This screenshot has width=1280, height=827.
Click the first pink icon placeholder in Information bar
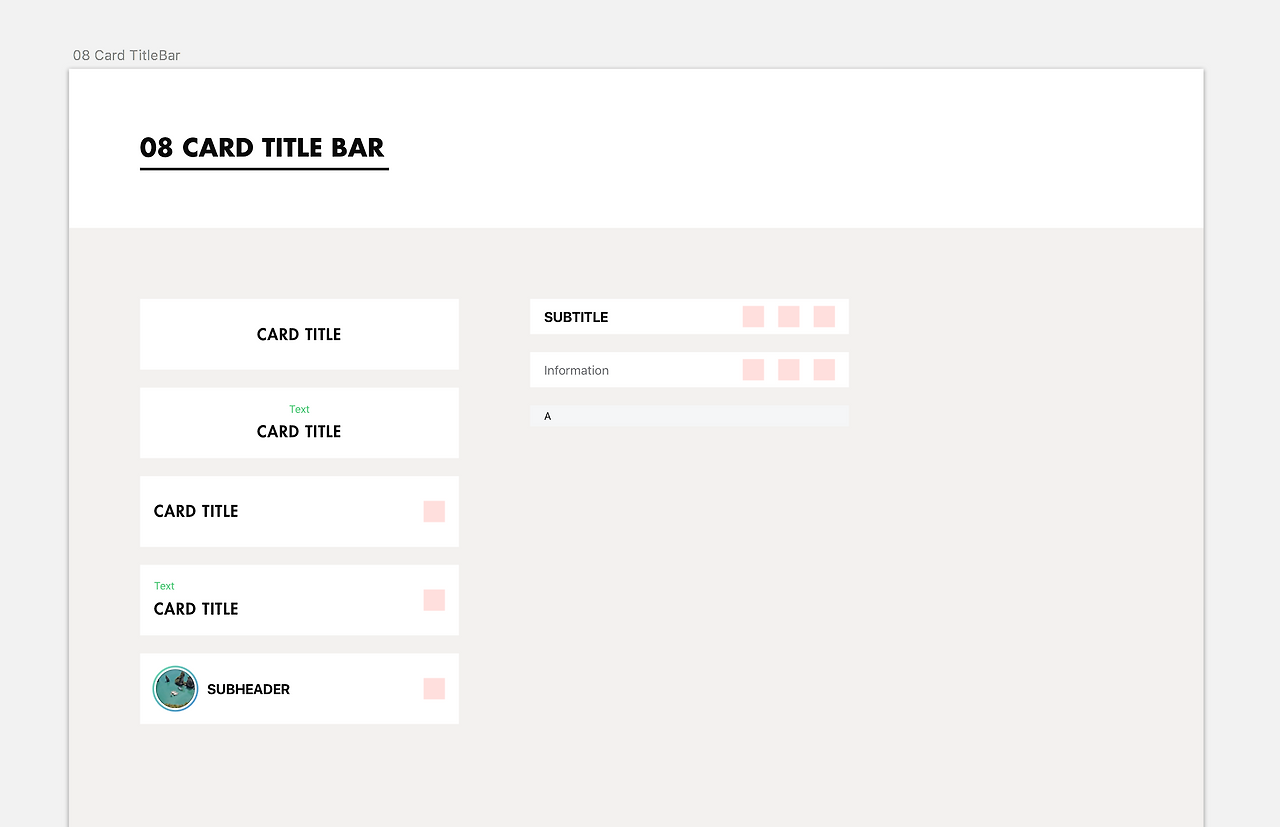tap(753, 370)
